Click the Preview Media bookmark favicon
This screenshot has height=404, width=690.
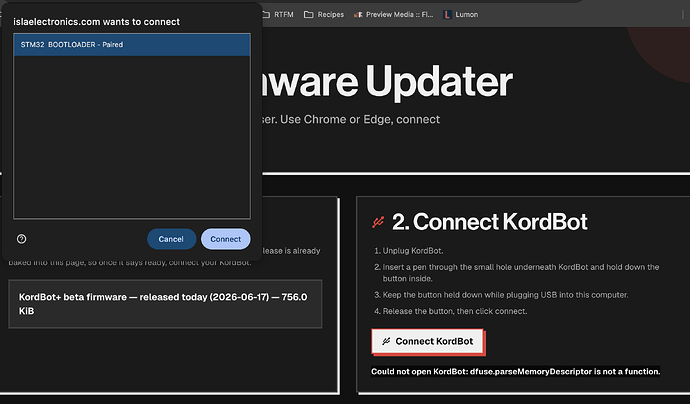[358, 15]
